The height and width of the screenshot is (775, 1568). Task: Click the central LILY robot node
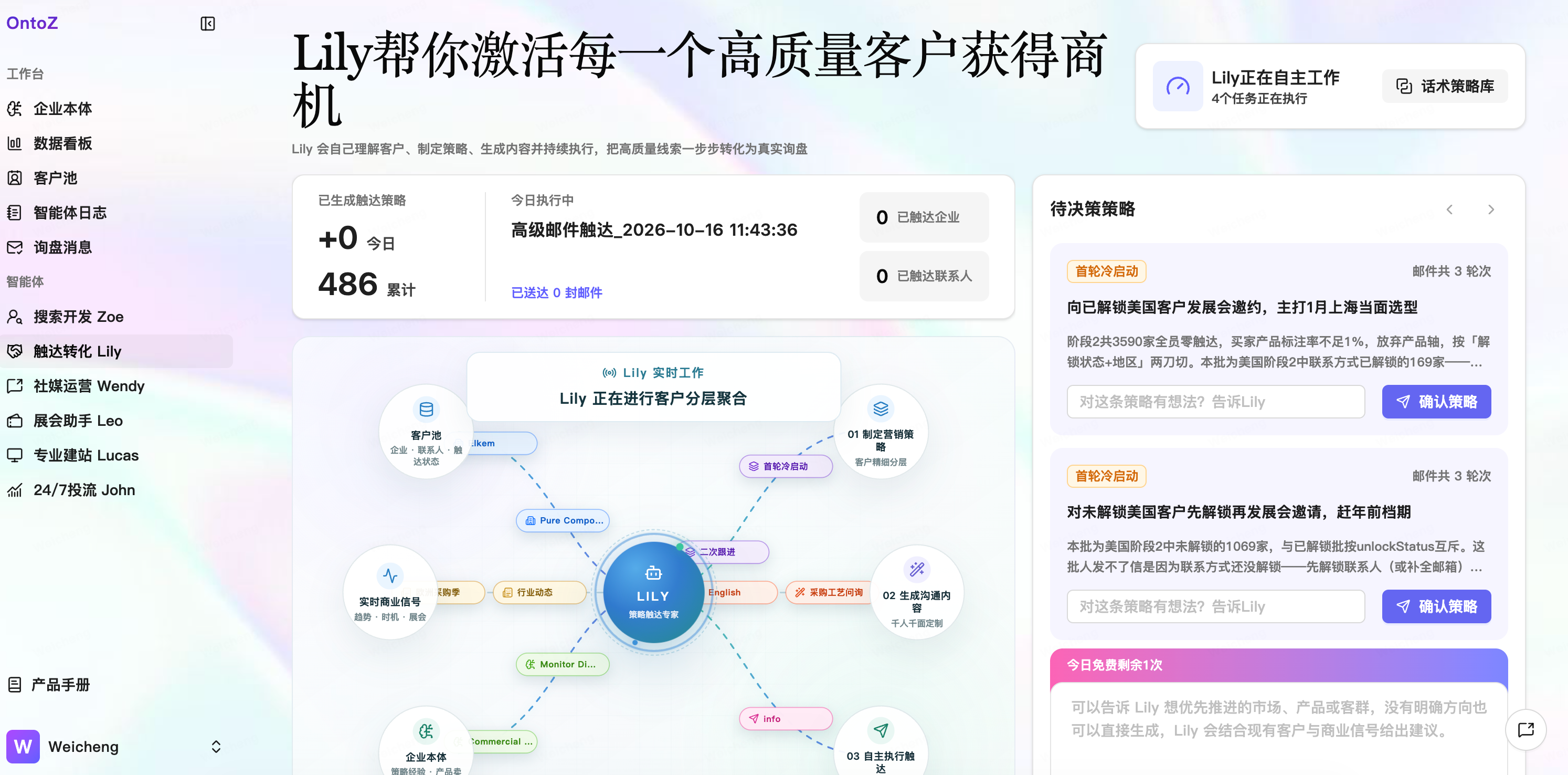tap(653, 592)
